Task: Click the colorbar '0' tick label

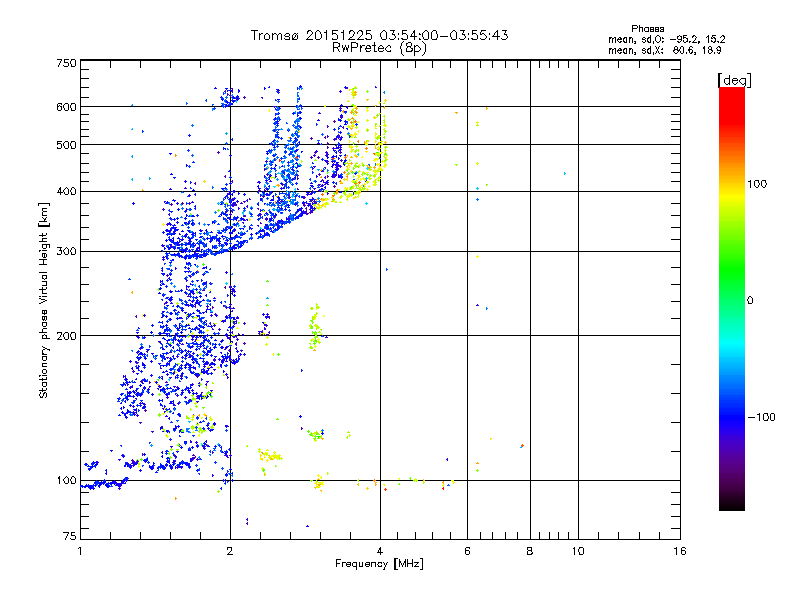Action: click(750, 301)
